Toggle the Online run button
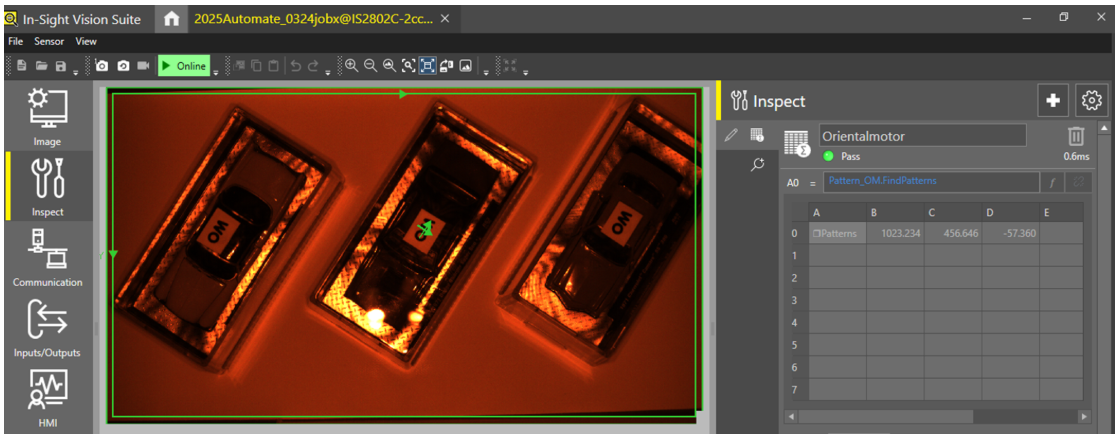Screen dimensions: 1118x437 (x=184, y=66)
